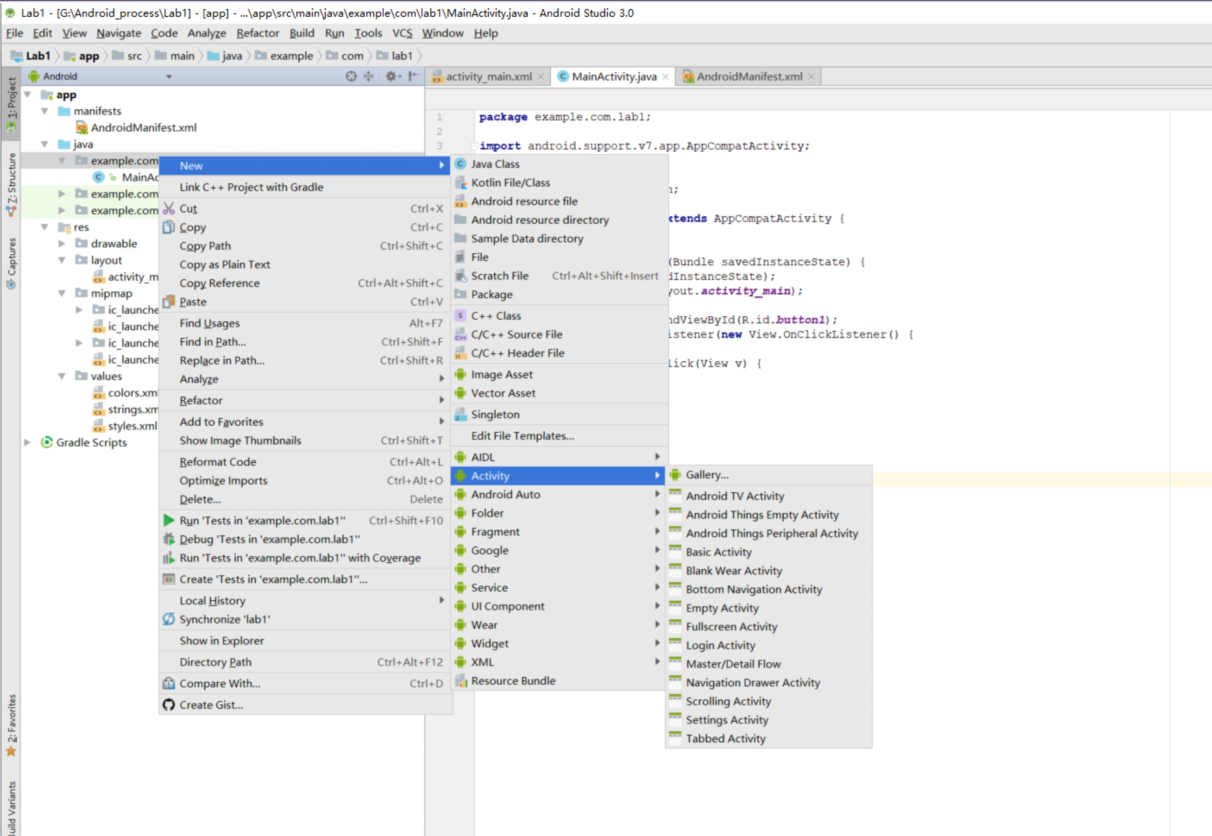
Task: Switch to activity_main.xml tab
Action: (x=488, y=77)
